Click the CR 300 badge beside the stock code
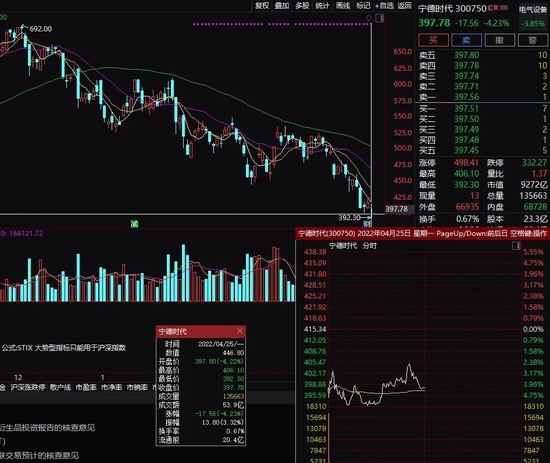The height and width of the screenshot is (463, 550). tap(498, 8)
